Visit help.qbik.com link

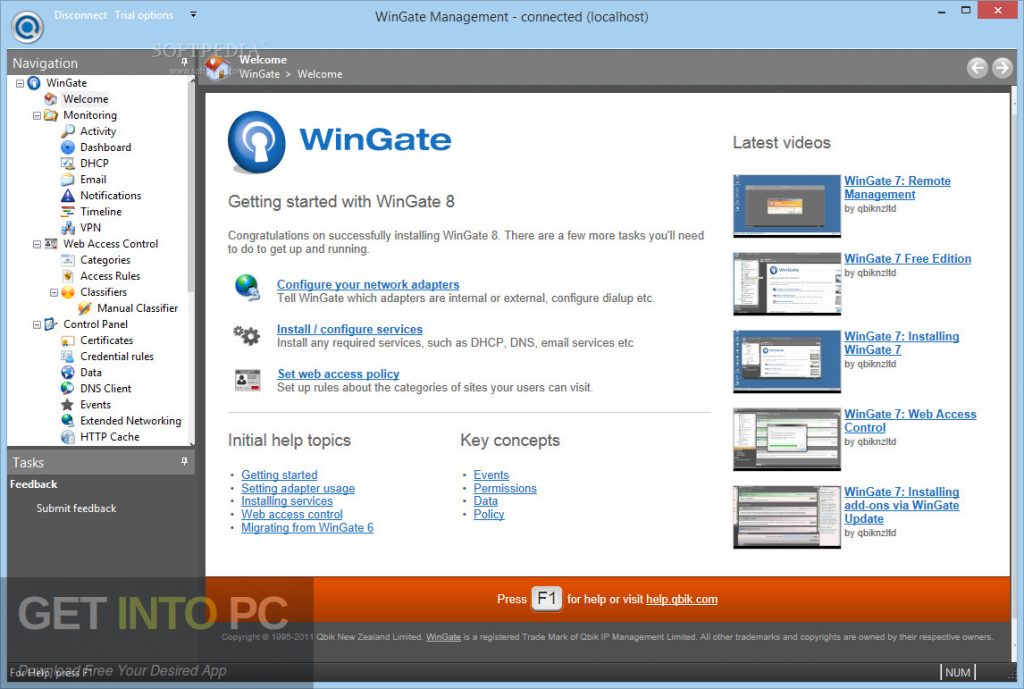pyautogui.click(x=681, y=600)
